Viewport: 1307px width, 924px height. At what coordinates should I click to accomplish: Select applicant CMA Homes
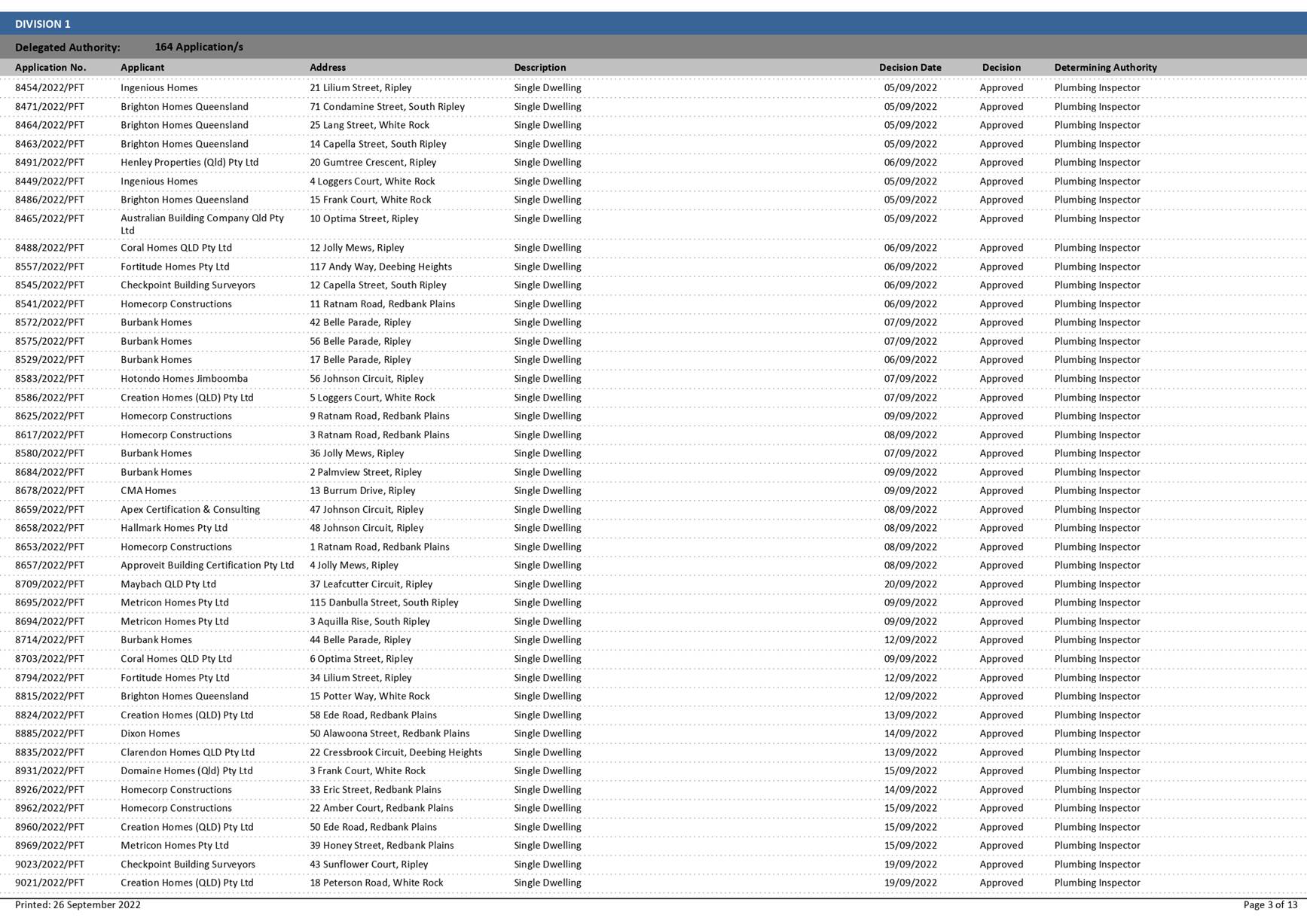148,490
